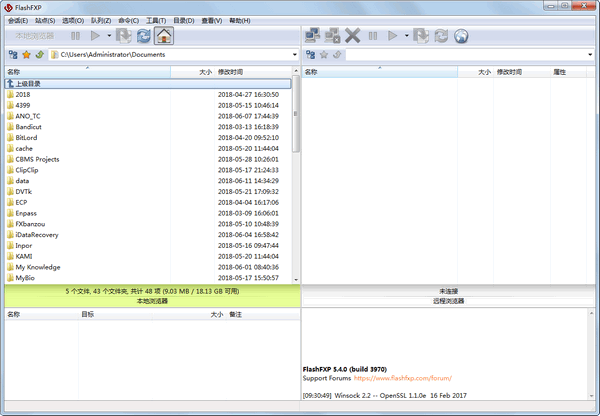Open dropdown arrow beside local play button
The width and height of the screenshot is (600, 416).
(x=107, y=35)
